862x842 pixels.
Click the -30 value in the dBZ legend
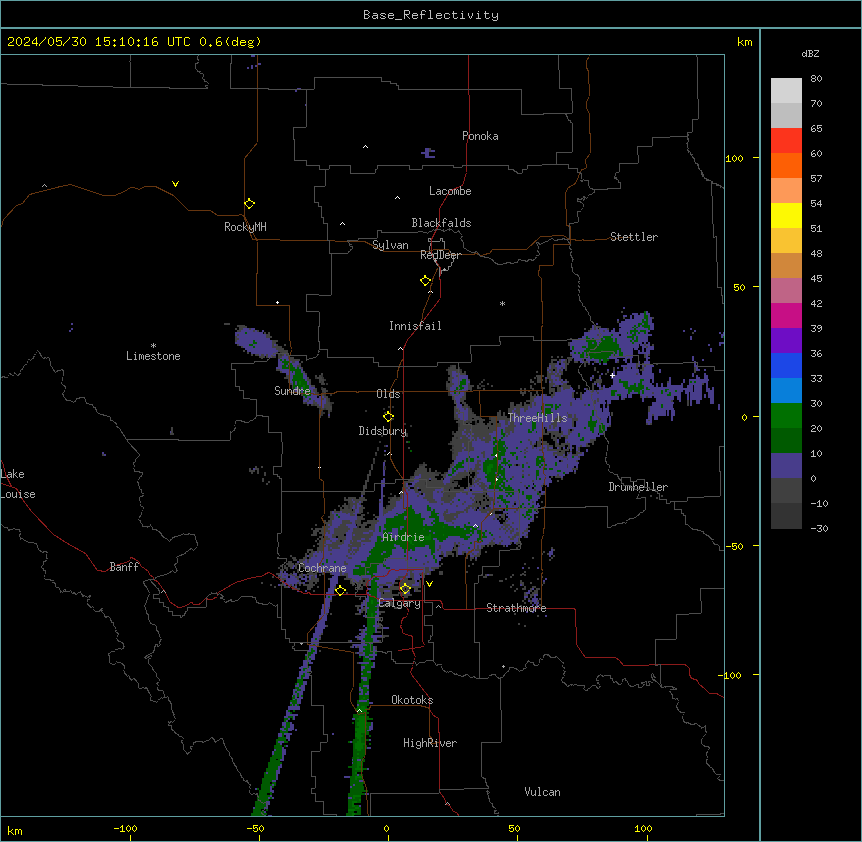point(819,528)
